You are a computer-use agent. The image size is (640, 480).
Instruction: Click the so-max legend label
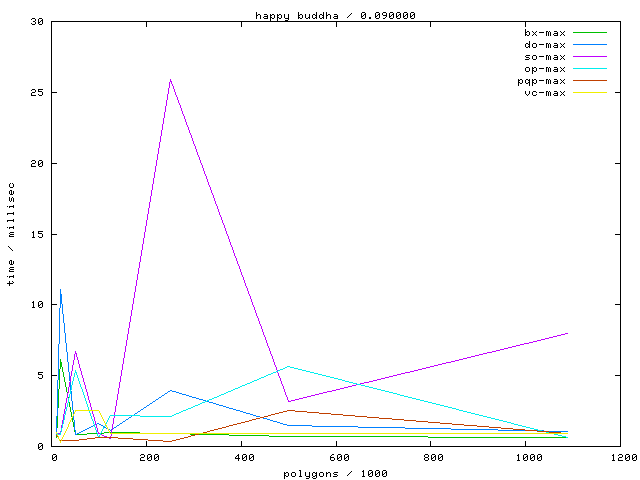tap(544, 57)
